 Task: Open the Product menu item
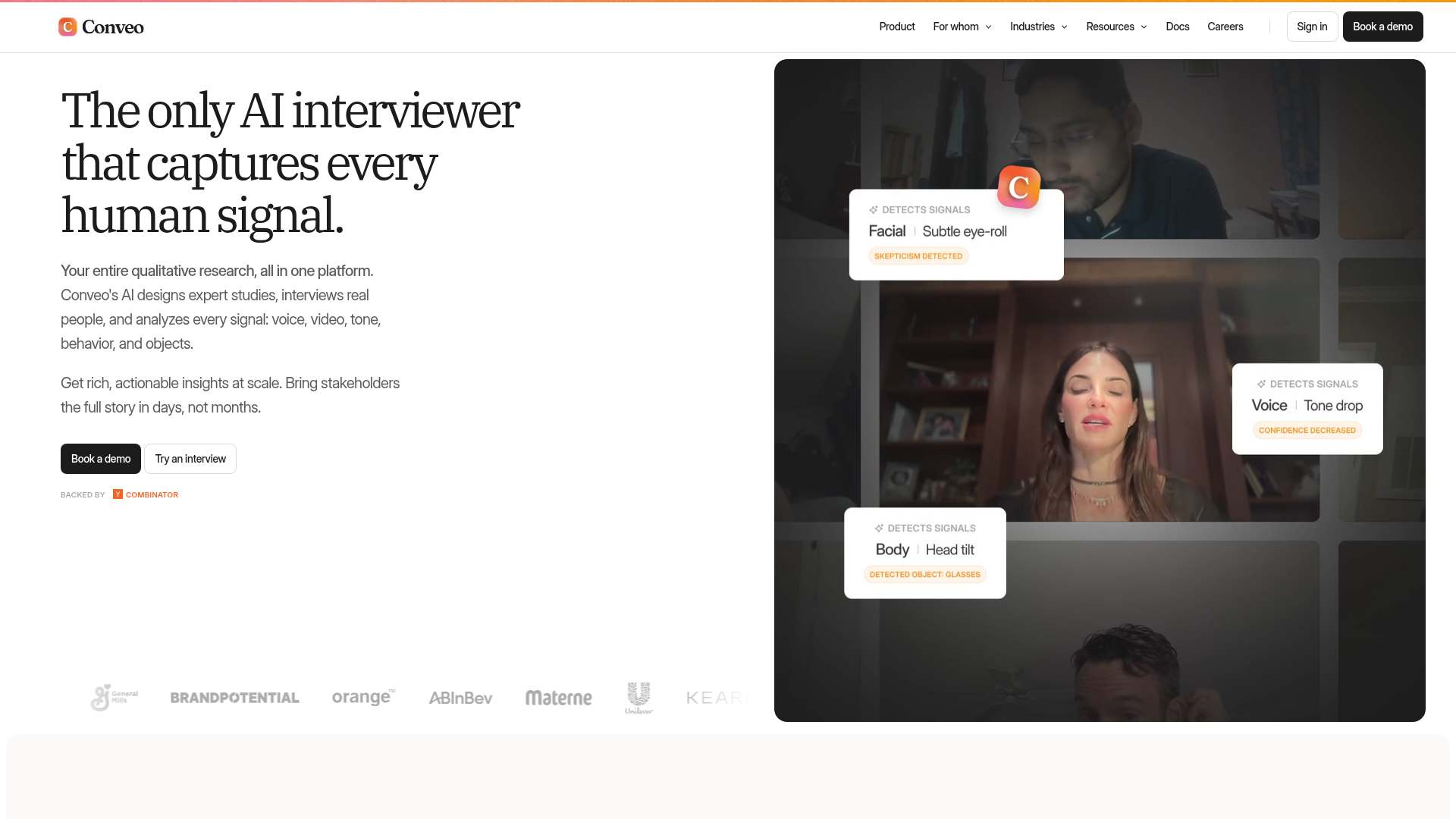pyautogui.click(x=896, y=27)
